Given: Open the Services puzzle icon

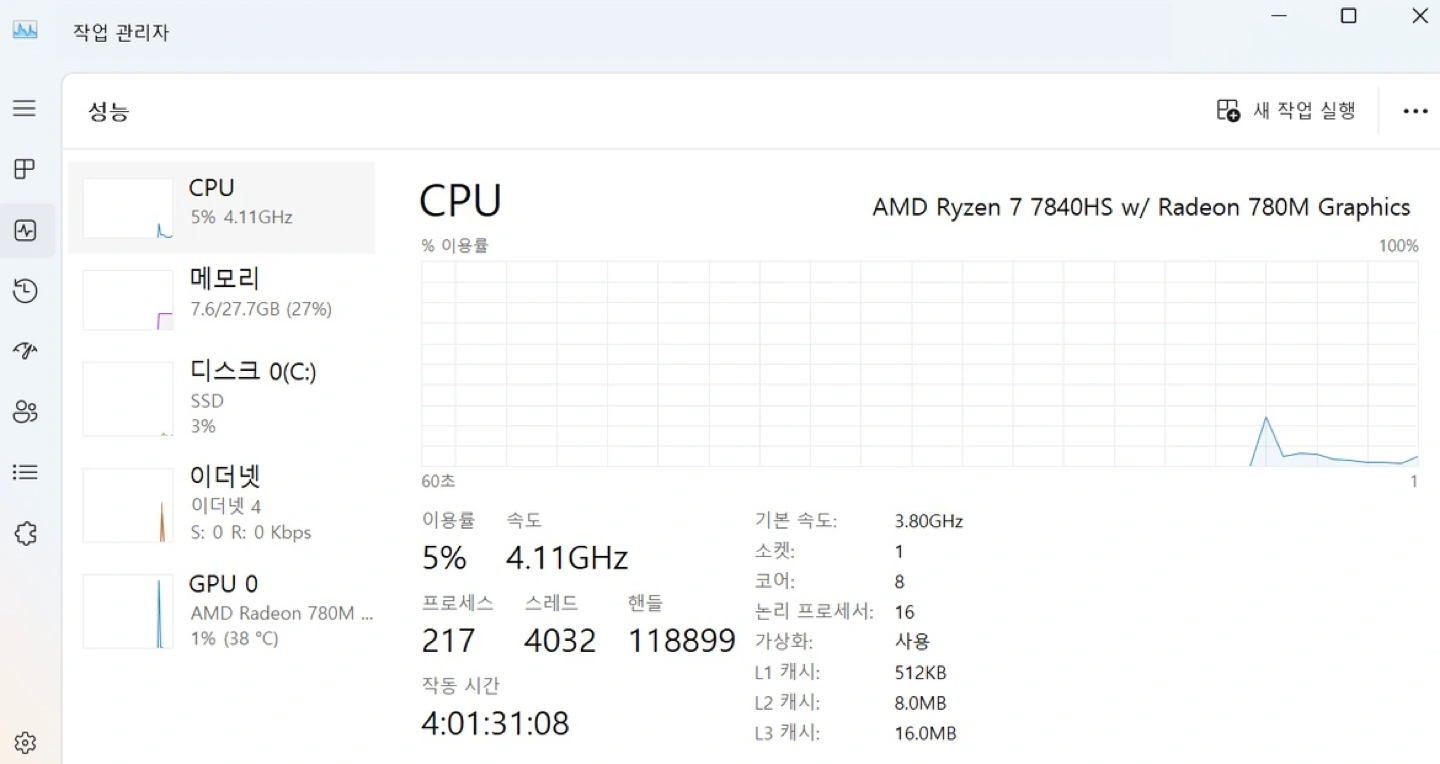Looking at the screenshot, I should pyautogui.click(x=25, y=533).
